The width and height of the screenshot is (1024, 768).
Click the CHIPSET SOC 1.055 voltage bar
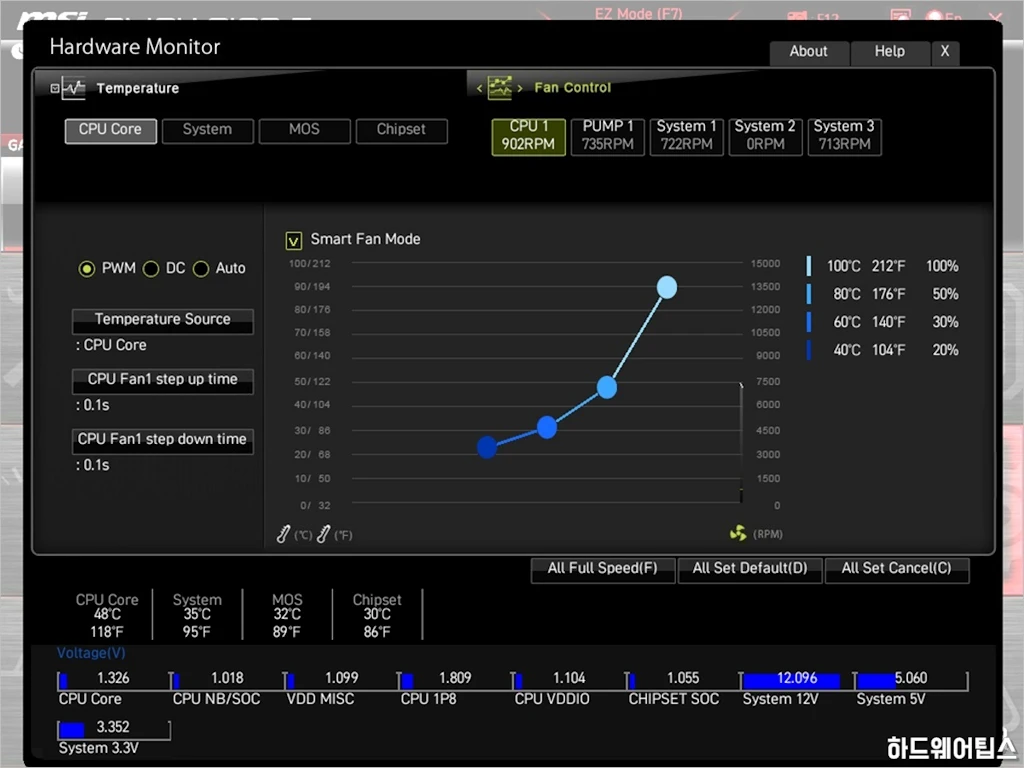point(683,681)
